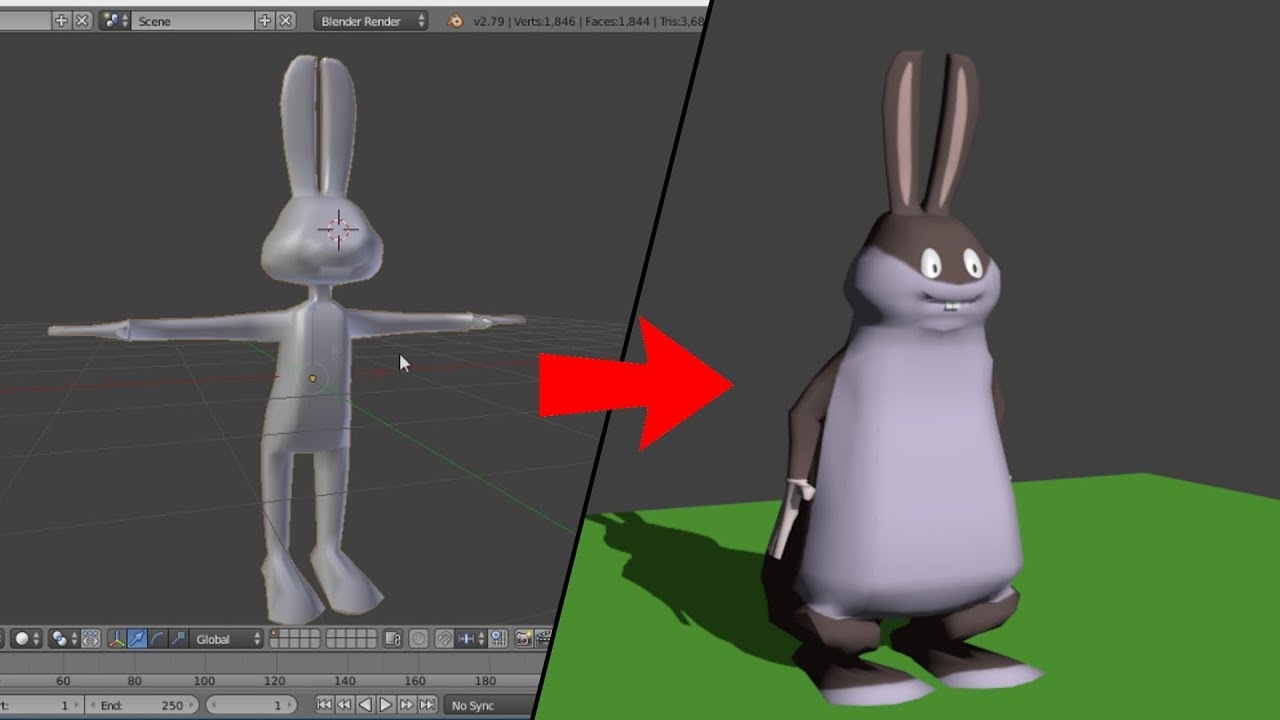The image size is (1280, 720).
Task: Click frame 140 on timeline ruler
Action: 345,681
